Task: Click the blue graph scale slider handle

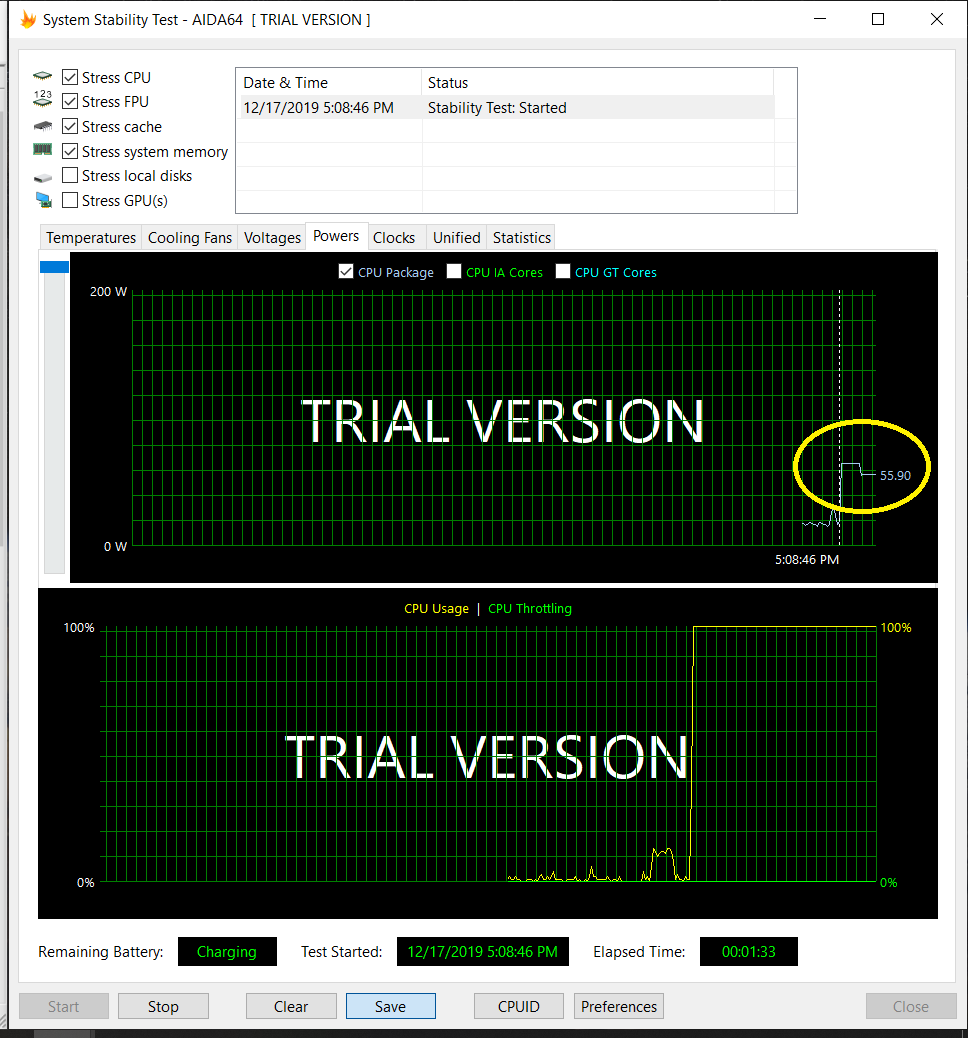Action: click(54, 267)
